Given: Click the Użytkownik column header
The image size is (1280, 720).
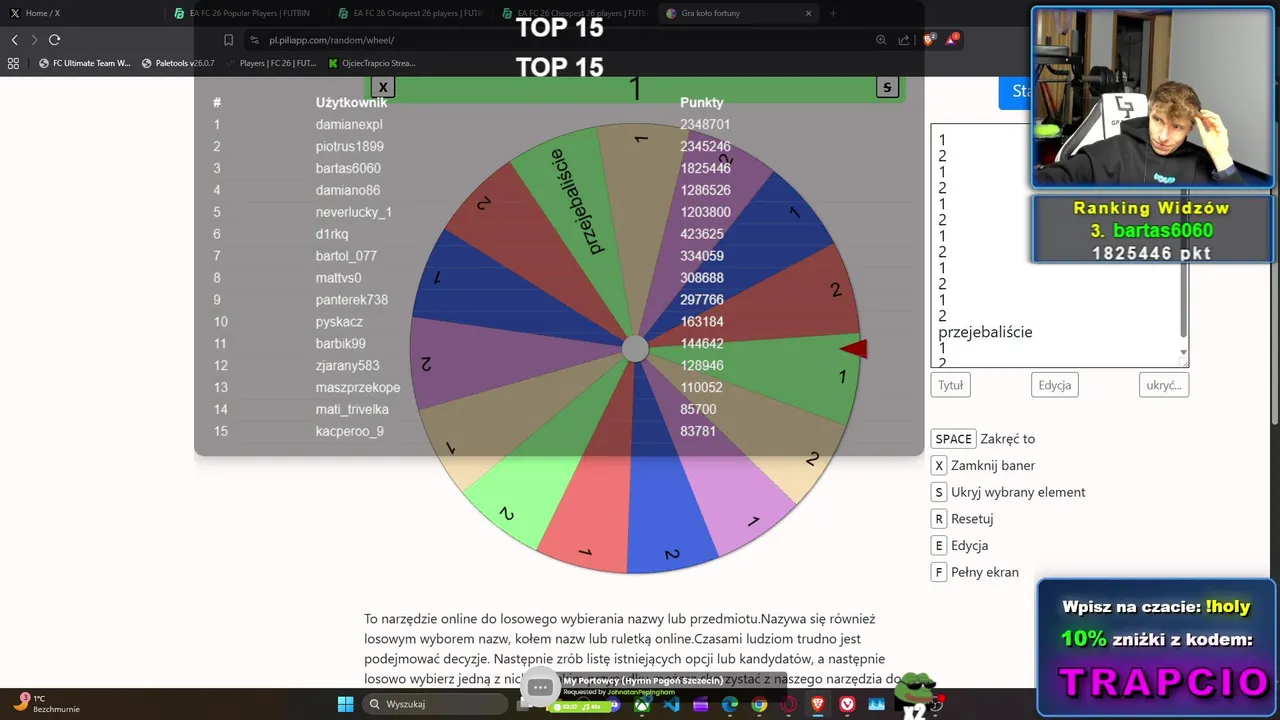Looking at the screenshot, I should 351,103.
